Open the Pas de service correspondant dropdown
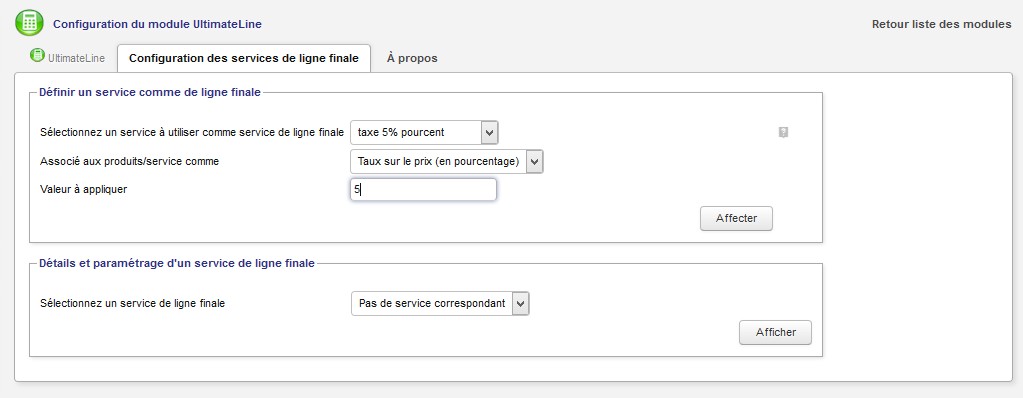 [x=440, y=303]
